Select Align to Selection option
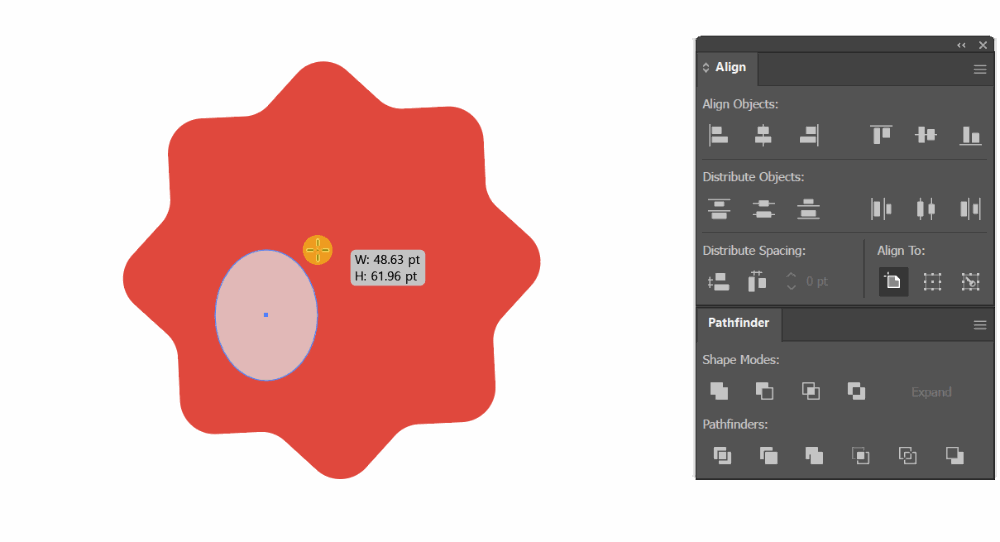This screenshot has width=1000, height=542. tap(932, 281)
